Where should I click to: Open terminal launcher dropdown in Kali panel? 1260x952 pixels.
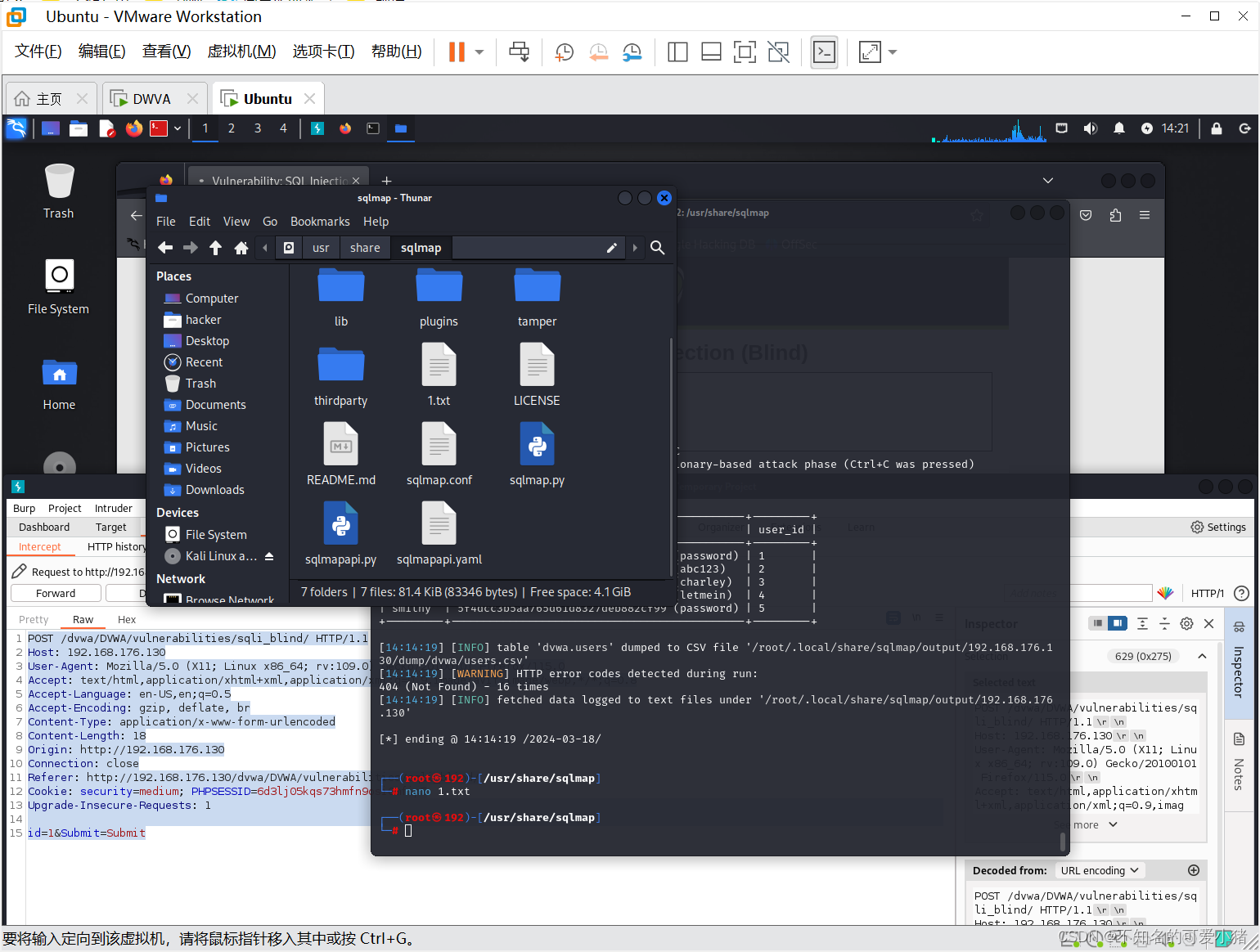tap(177, 128)
